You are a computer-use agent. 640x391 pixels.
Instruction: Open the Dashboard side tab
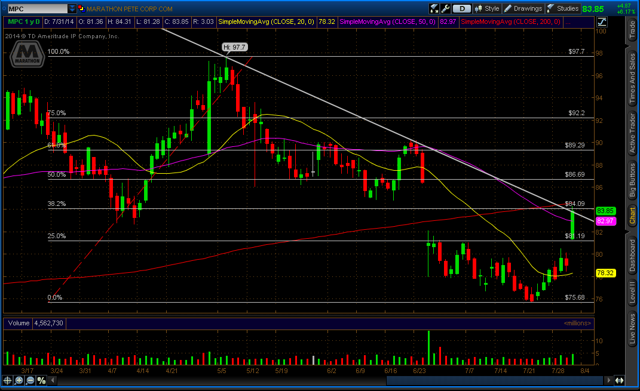[632, 256]
